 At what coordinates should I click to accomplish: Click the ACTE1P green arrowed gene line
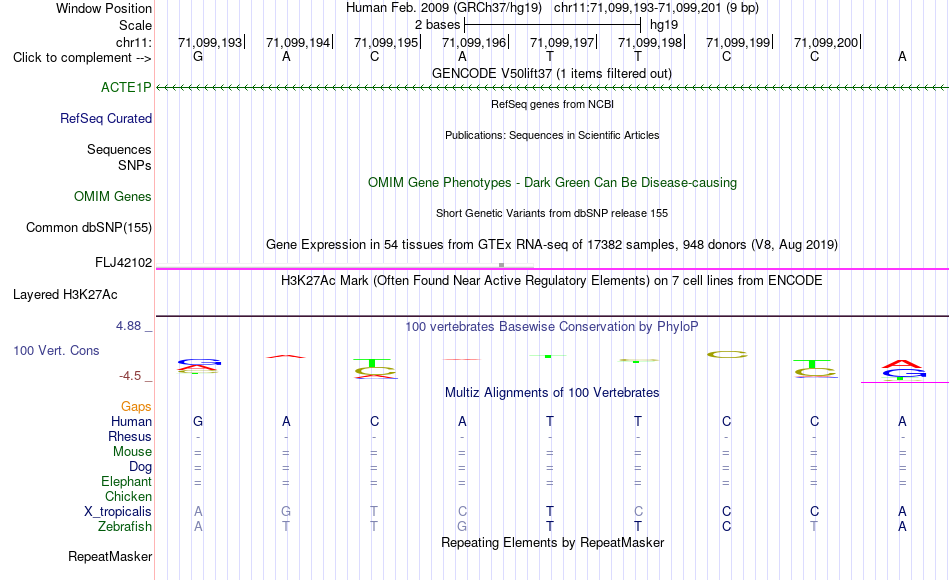(552, 88)
